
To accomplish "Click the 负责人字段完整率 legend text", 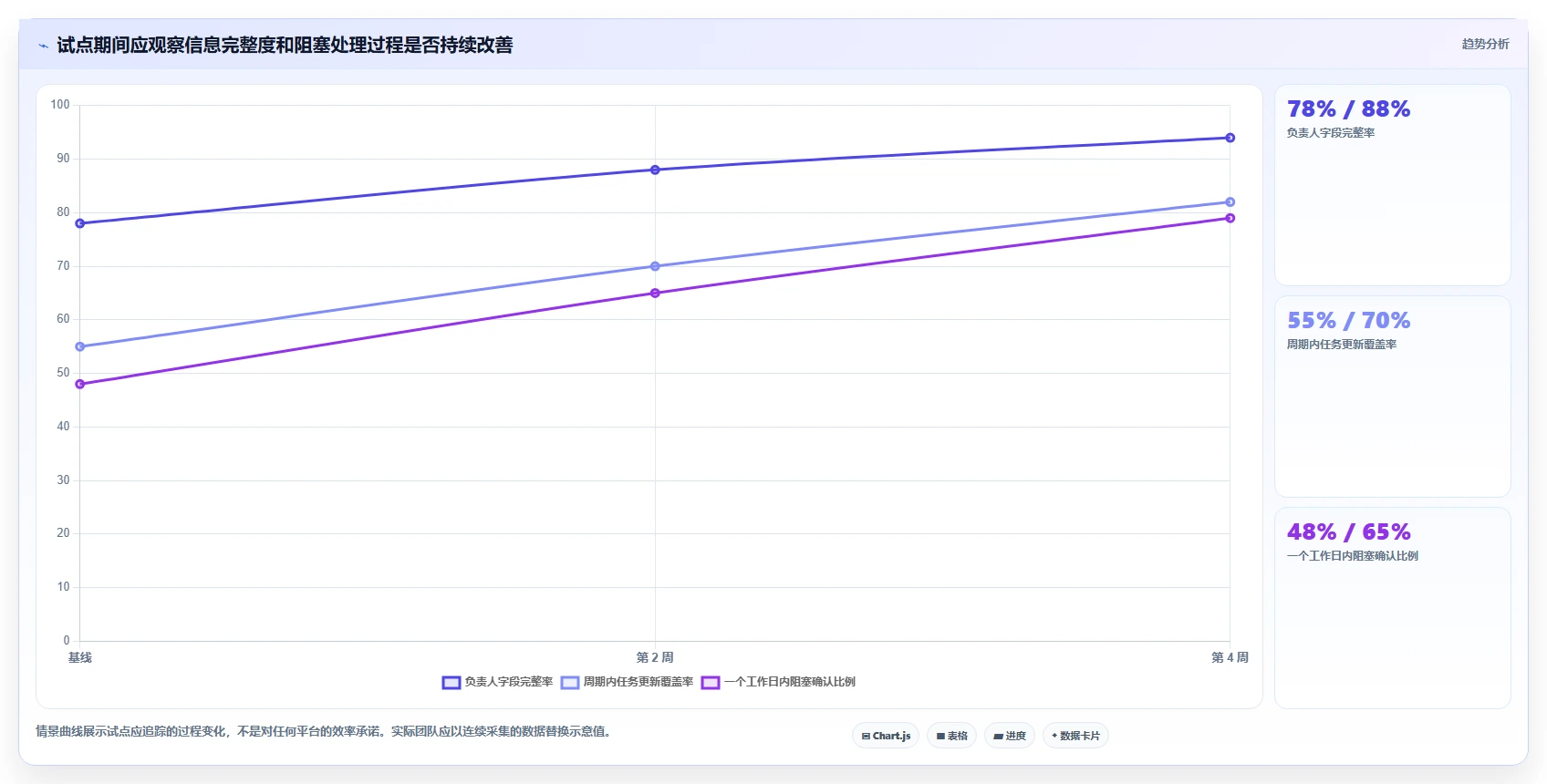I will pyautogui.click(x=509, y=682).
